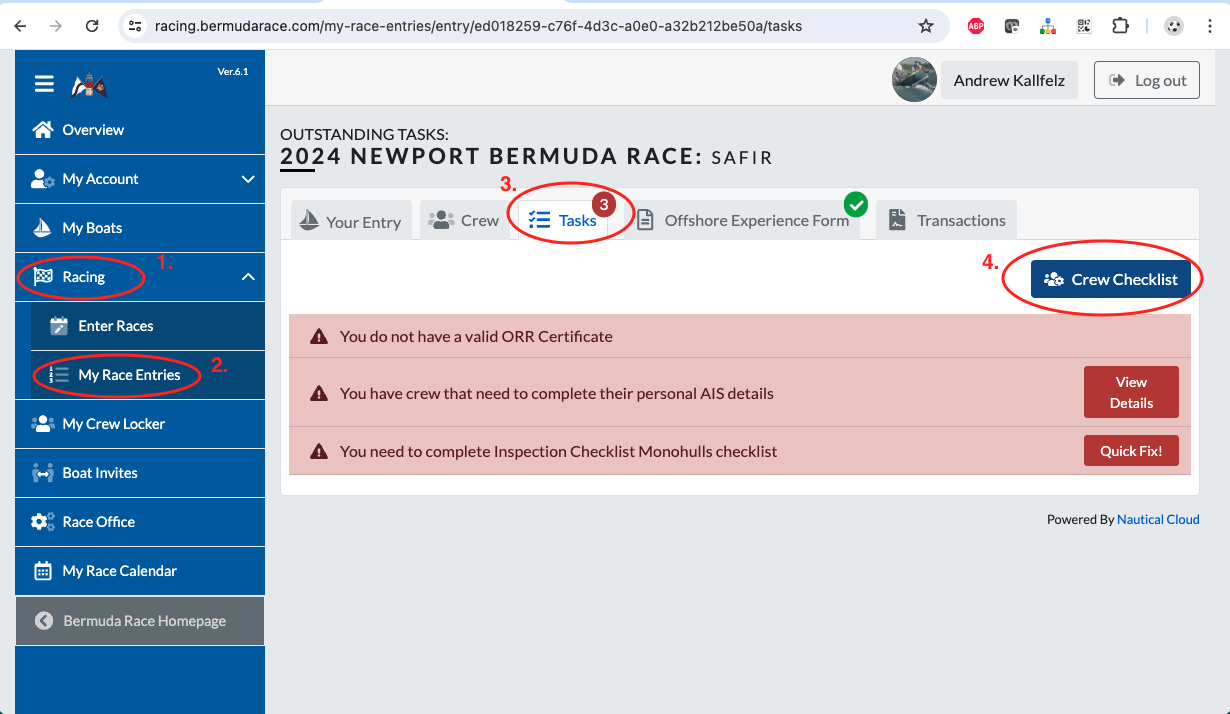Click View Details for AIS details task
The width and height of the screenshot is (1230, 714).
click(1131, 392)
